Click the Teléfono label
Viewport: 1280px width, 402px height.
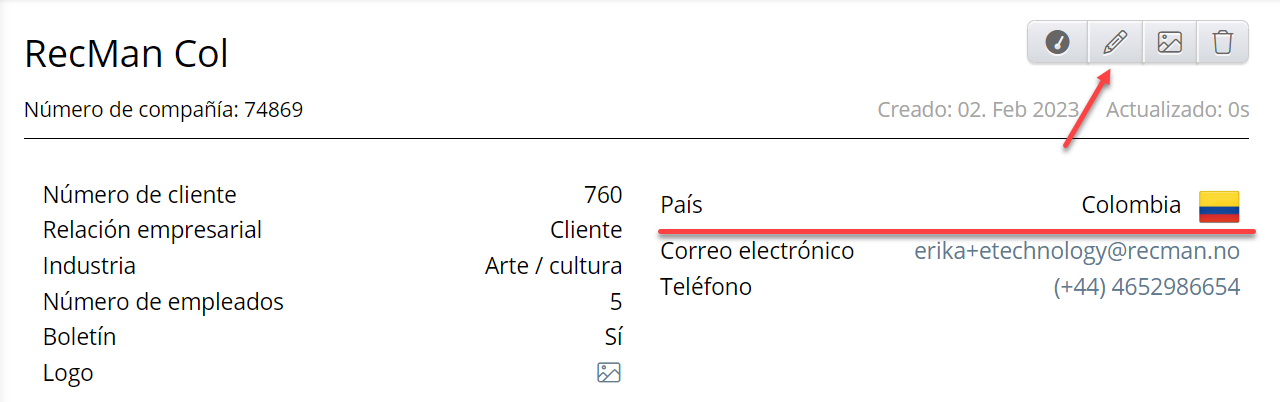click(706, 288)
